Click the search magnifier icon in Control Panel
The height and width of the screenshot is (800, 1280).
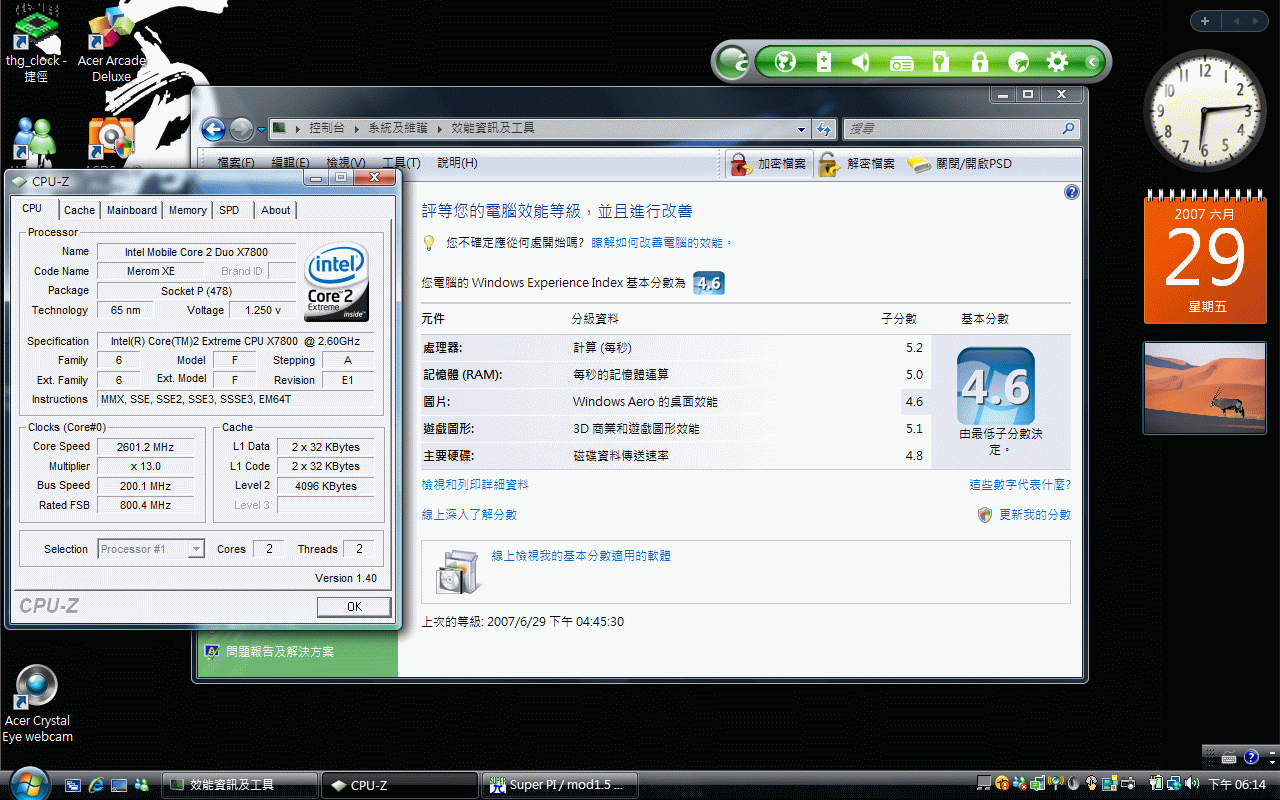coord(1069,129)
